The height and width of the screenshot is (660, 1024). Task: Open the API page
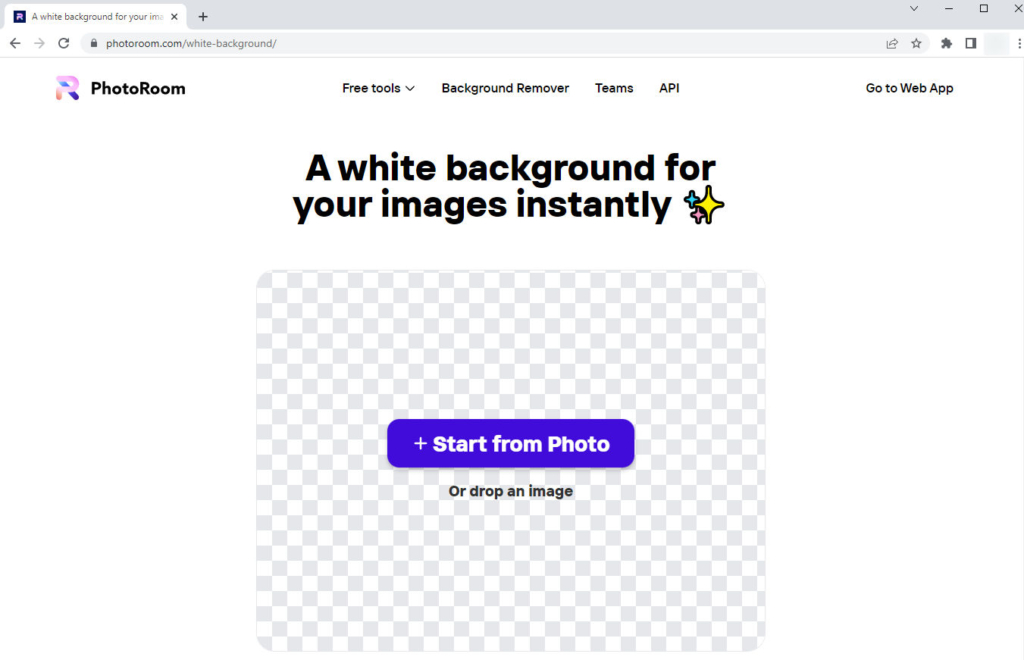668,88
